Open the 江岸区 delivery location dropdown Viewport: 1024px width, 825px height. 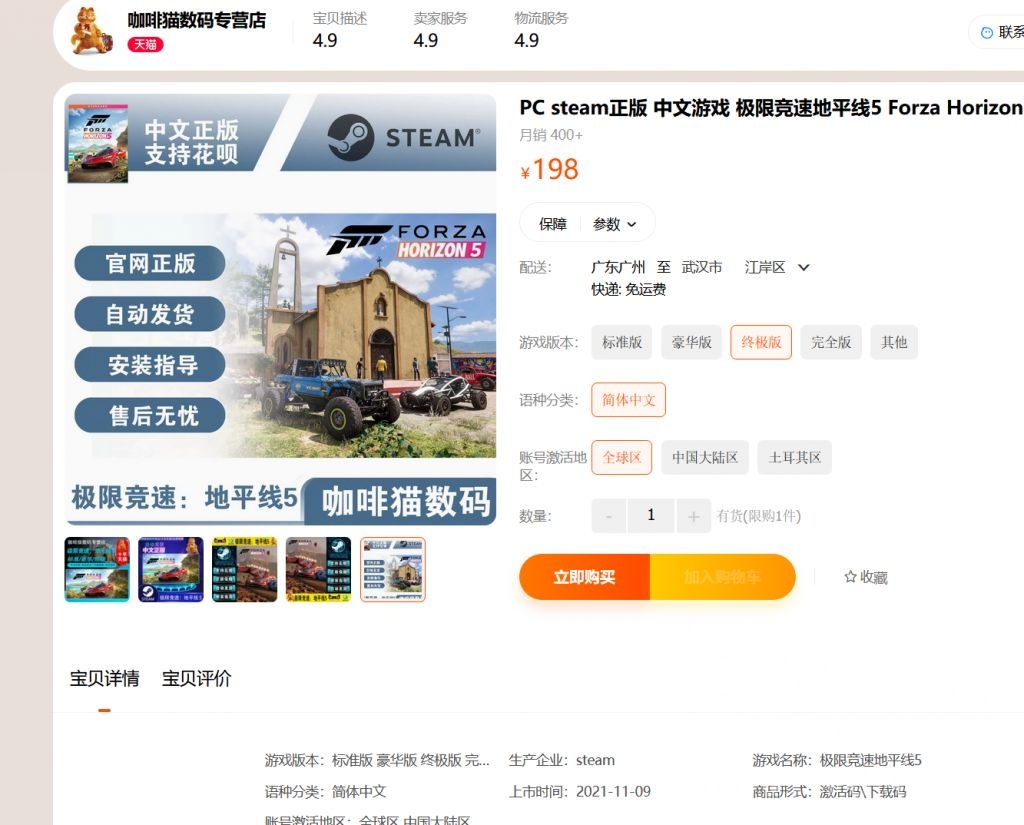(776, 267)
